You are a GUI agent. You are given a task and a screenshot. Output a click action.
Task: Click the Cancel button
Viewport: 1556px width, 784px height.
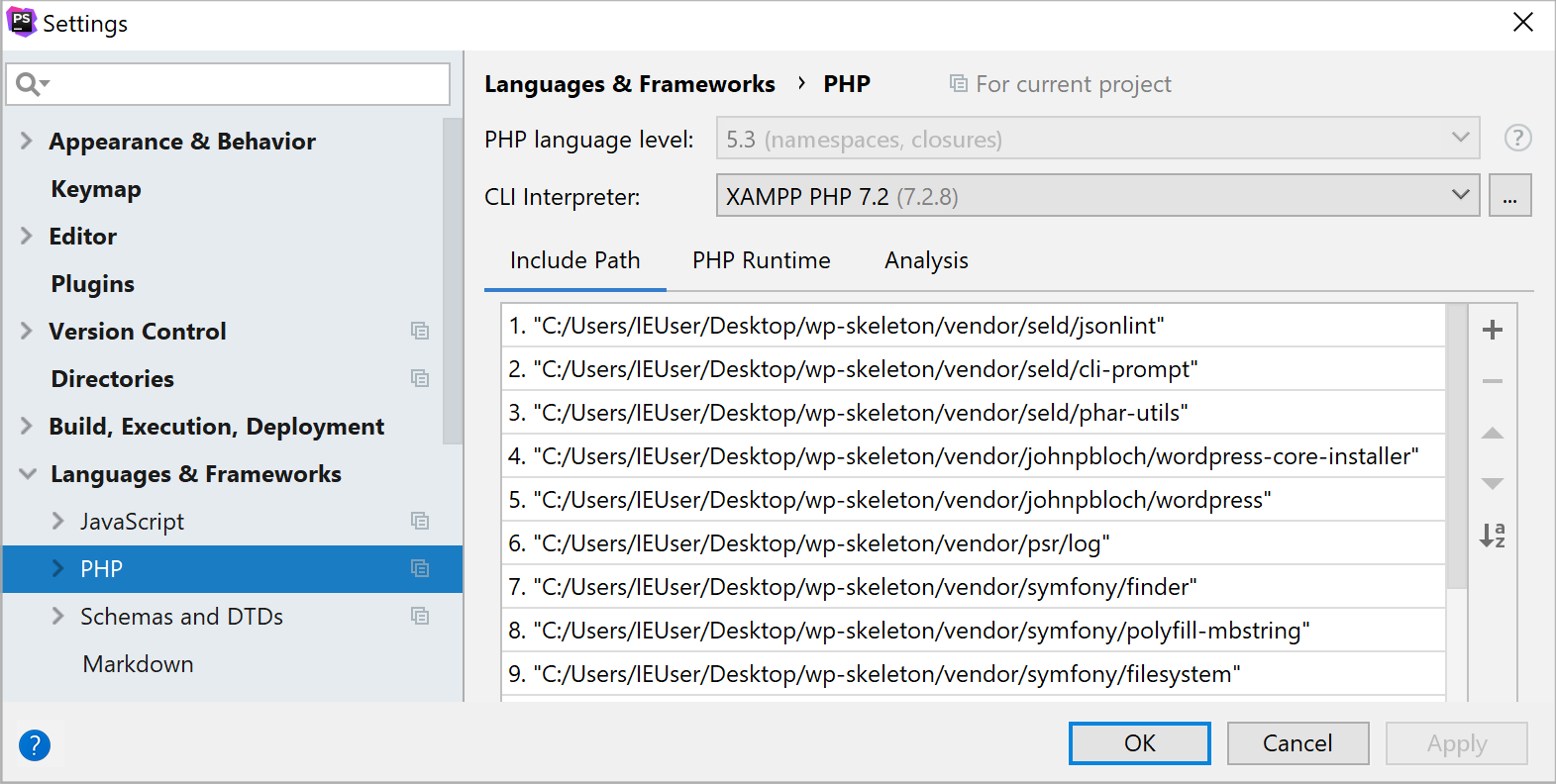1297,743
